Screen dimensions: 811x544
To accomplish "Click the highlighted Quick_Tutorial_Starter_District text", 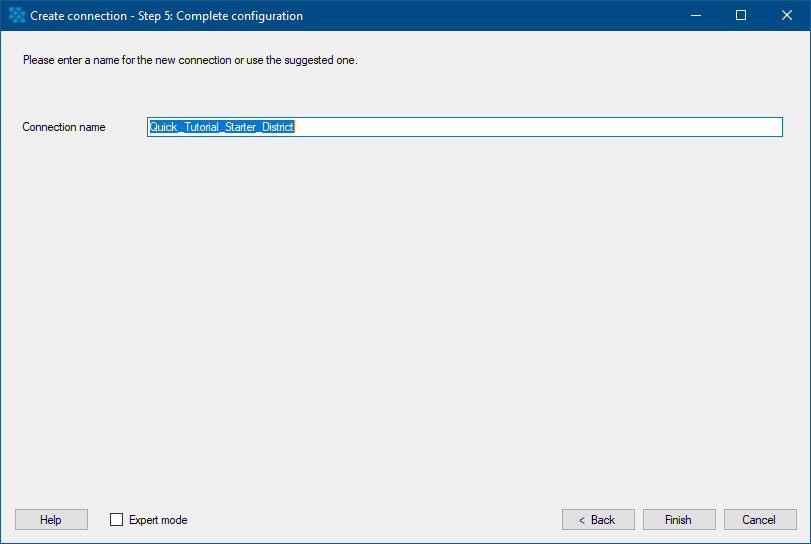I will pyautogui.click(x=221, y=127).
